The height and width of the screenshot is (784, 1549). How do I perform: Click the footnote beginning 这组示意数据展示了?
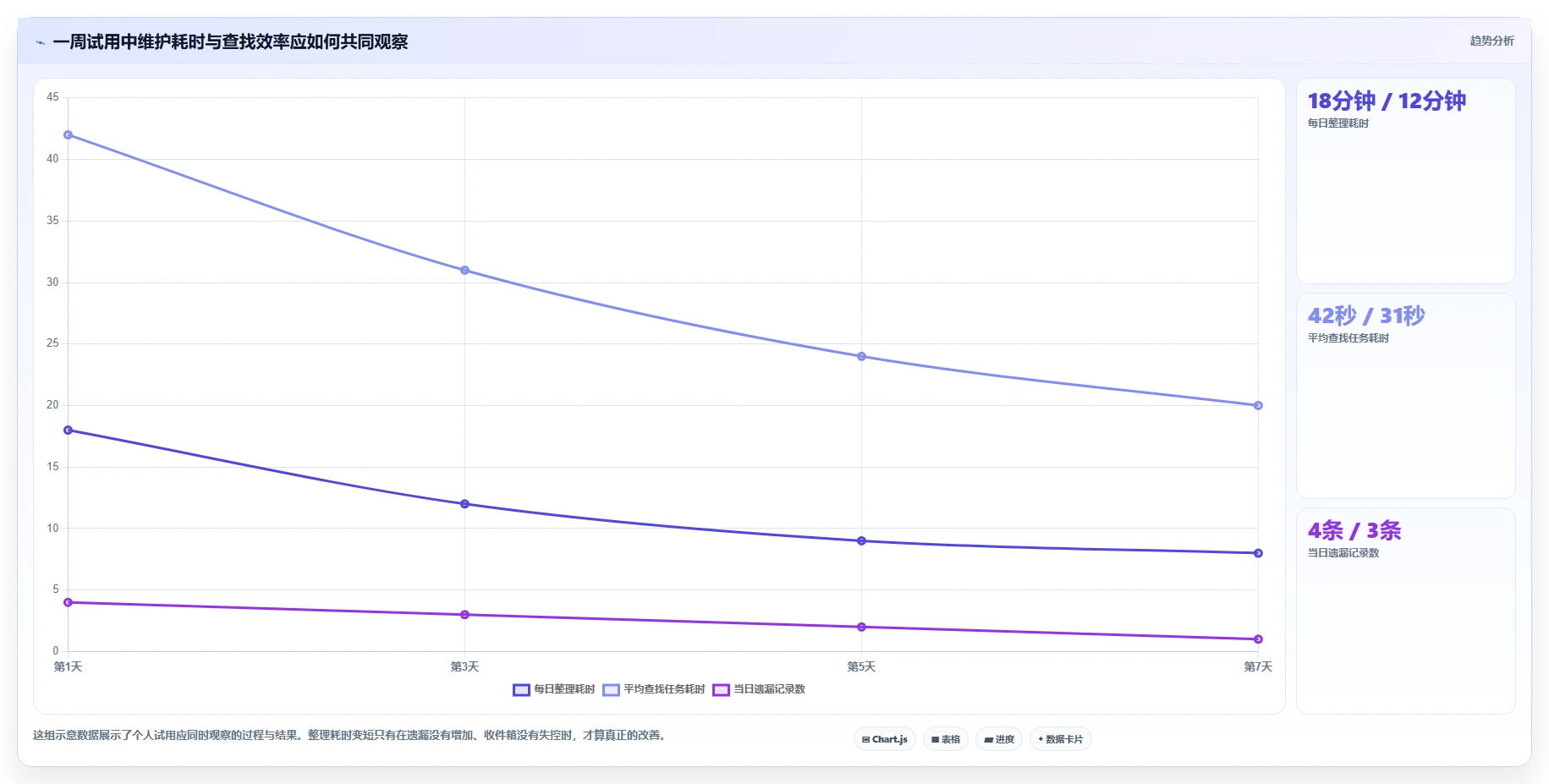(x=351, y=736)
